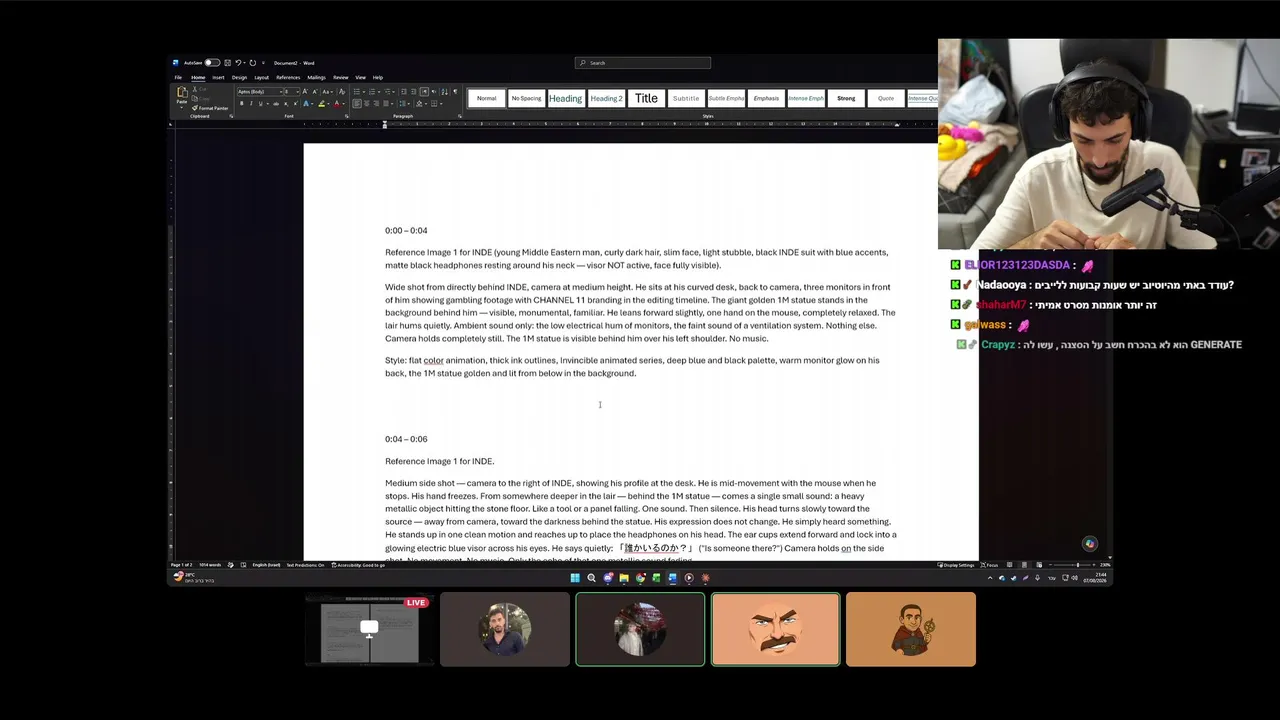
Task: Open the weather widget in the taskbar
Action: [x=194, y=578]
